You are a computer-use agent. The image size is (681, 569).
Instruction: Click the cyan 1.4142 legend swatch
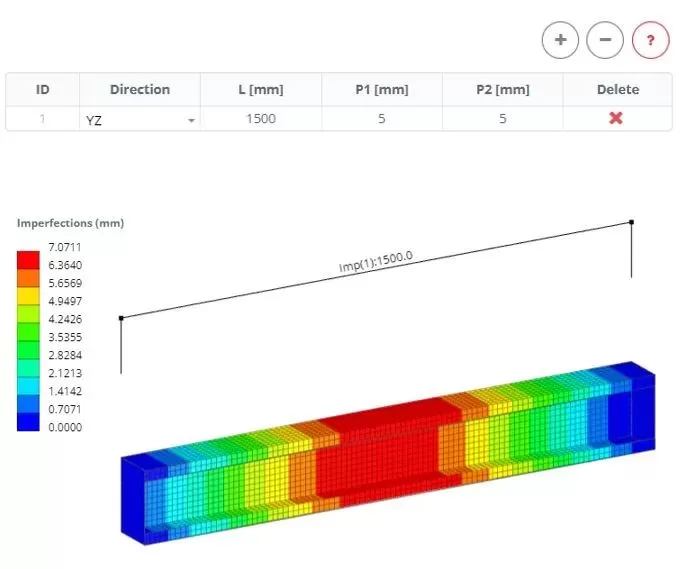28,386
